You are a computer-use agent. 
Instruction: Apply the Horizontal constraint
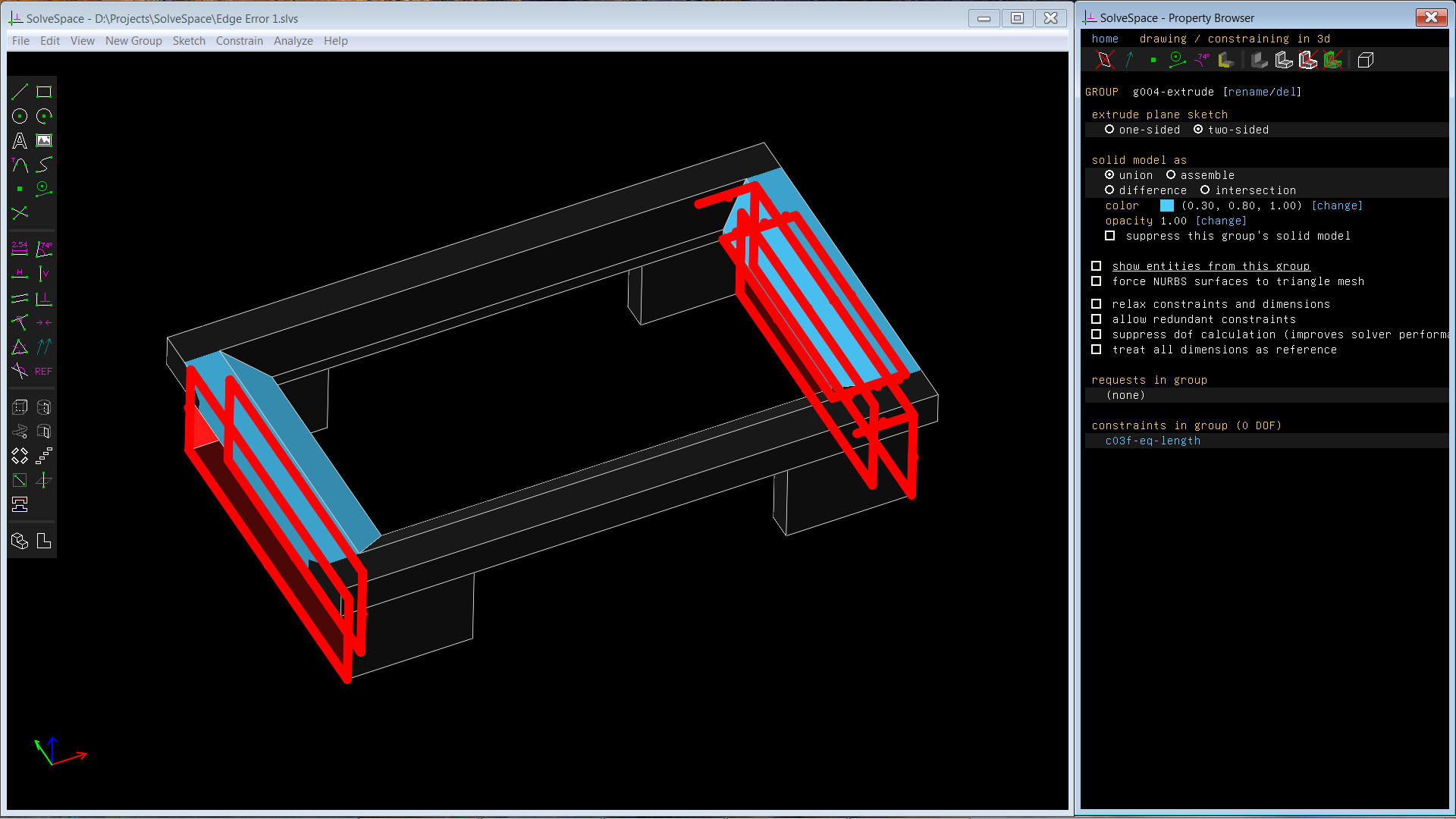[x=20, y=274]
